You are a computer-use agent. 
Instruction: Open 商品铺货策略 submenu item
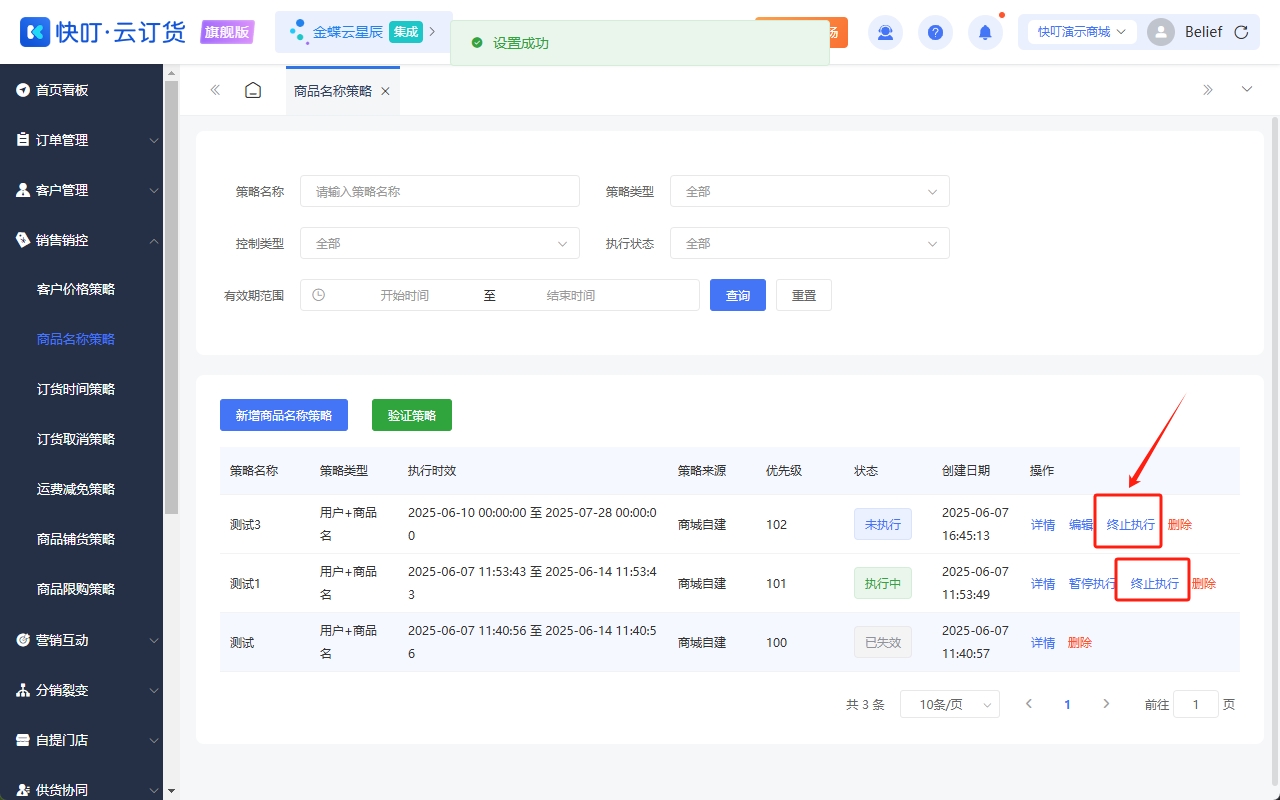coord(76,539)
